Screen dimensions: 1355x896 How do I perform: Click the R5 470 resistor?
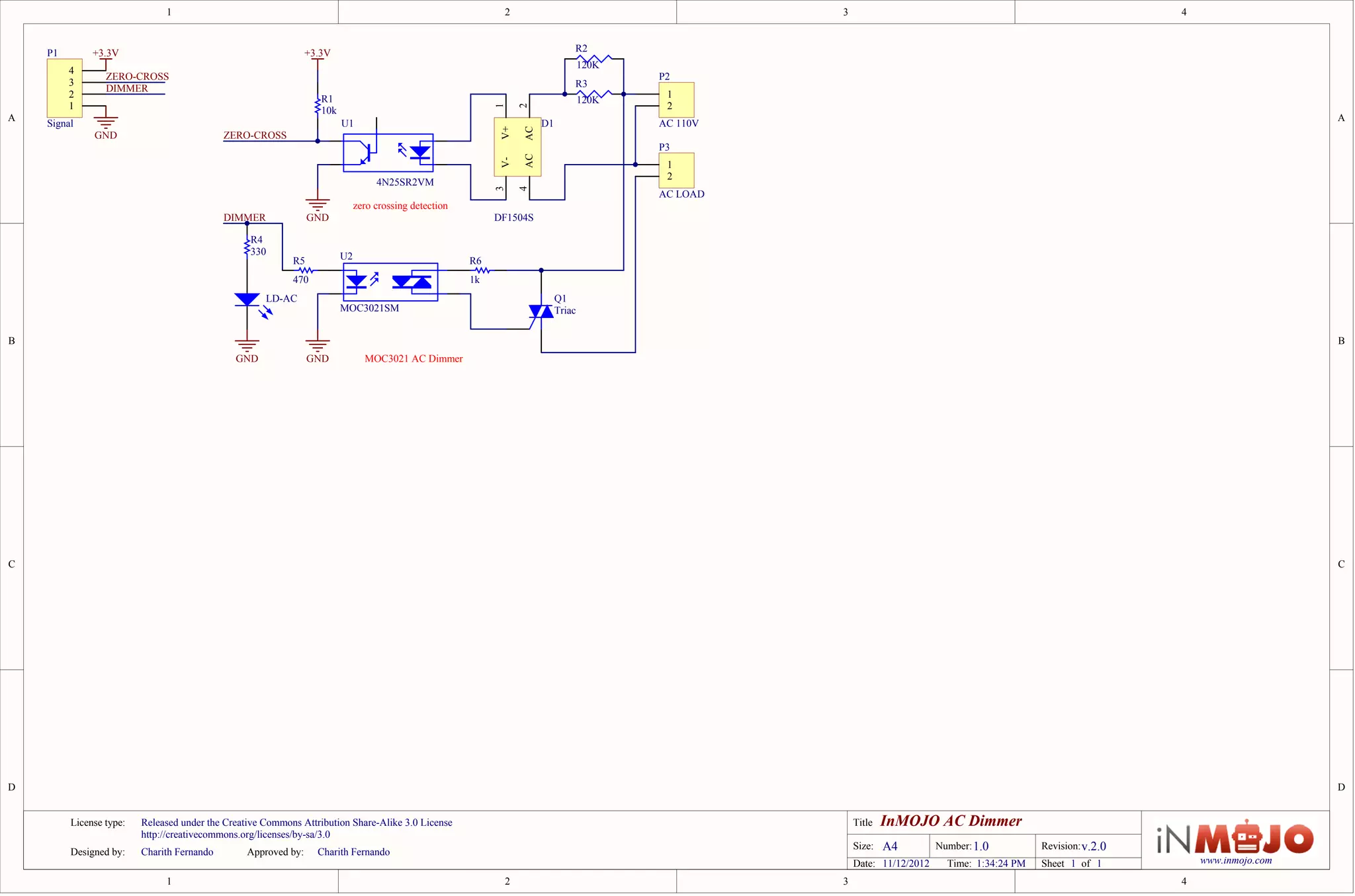(x=305, y=270)
